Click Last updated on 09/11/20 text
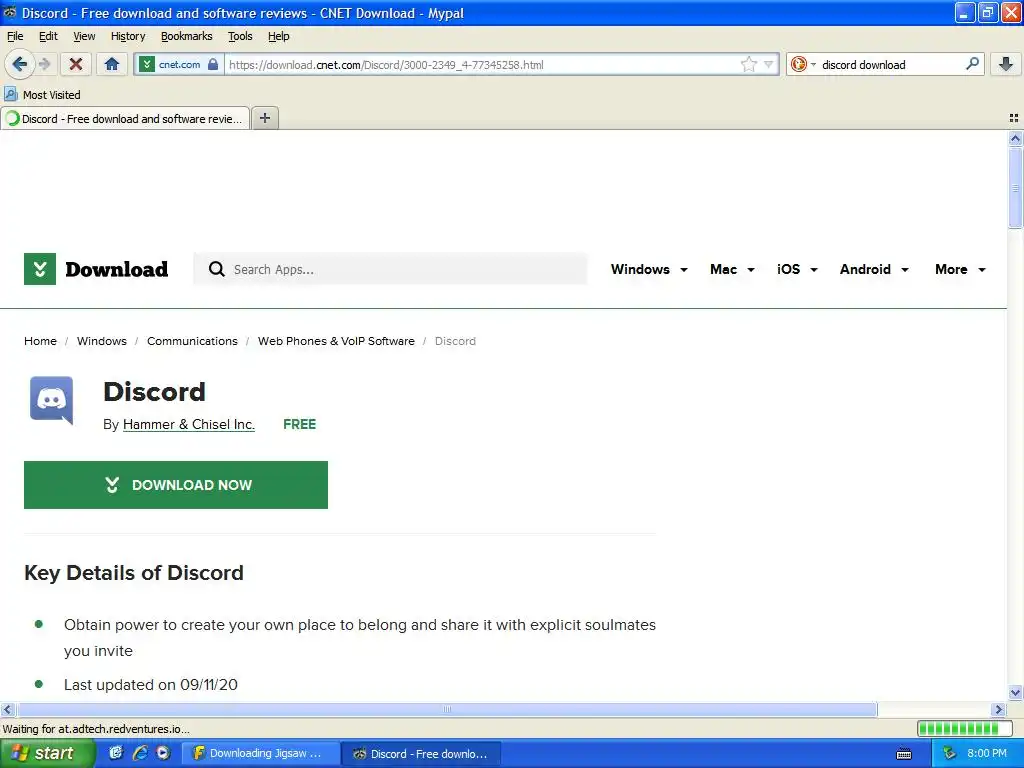This screenshot has height=768, width=1024. click(151, 684)
